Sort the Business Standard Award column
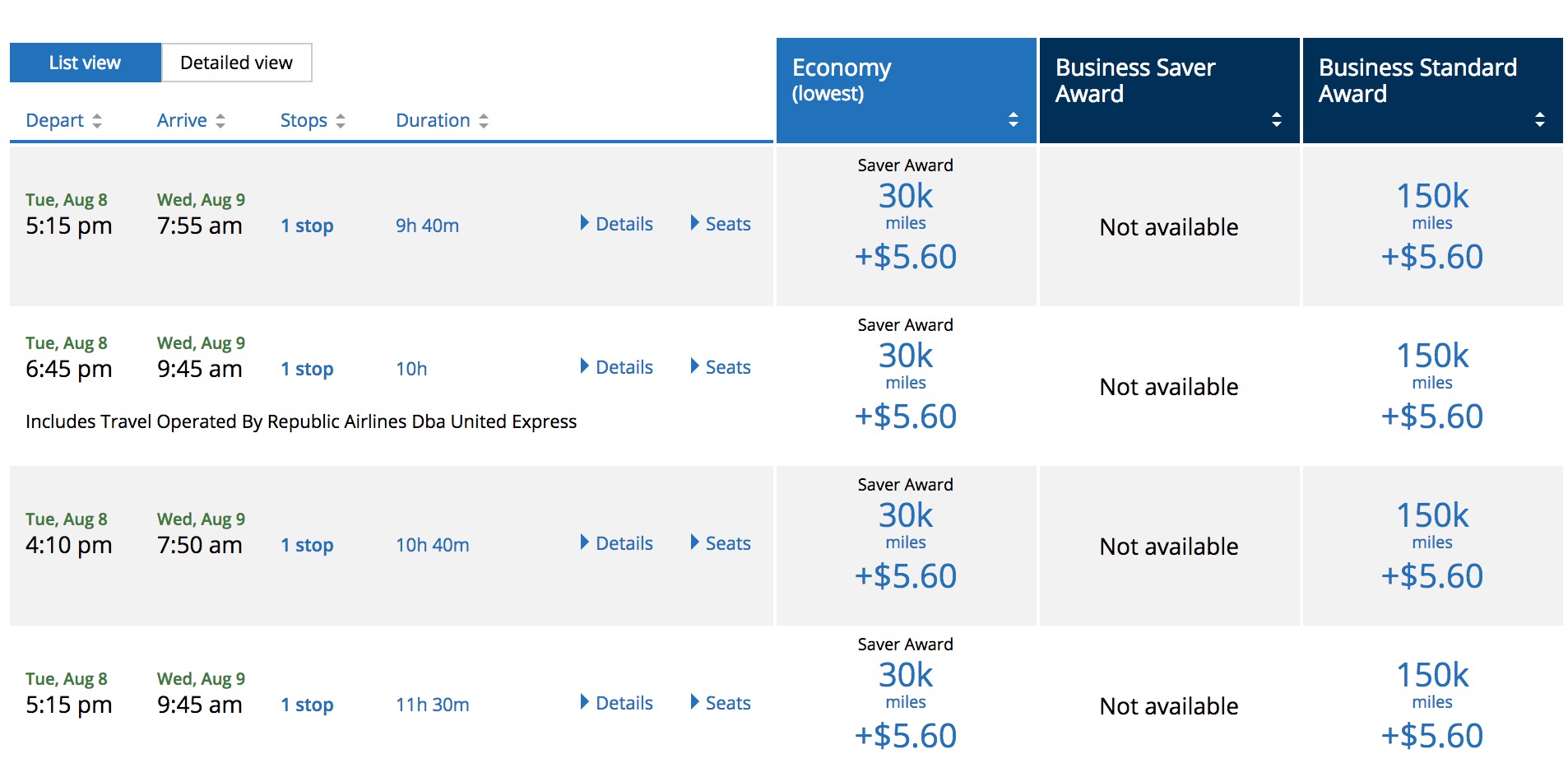1568x782 pixels. pyautogui.click(x=1539, y=119)
